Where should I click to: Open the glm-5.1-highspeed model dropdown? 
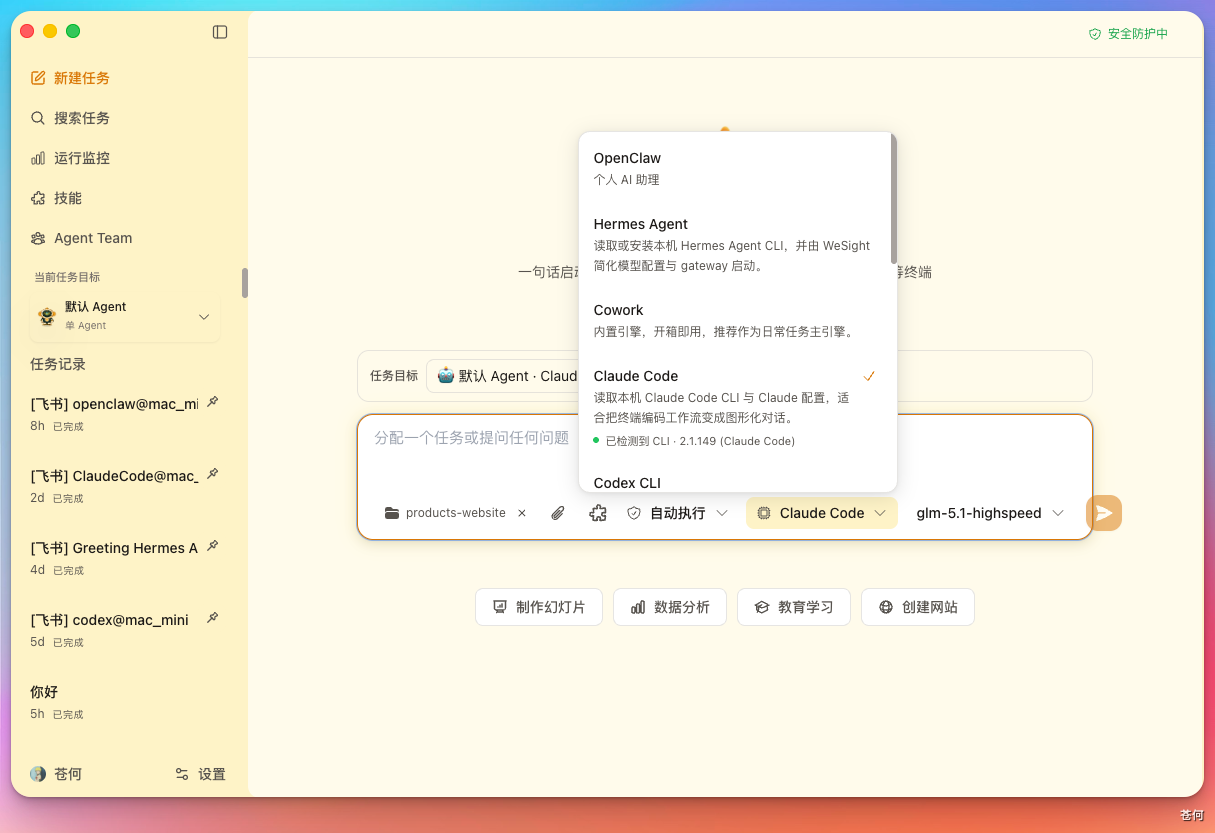click(x=990, y=513)
